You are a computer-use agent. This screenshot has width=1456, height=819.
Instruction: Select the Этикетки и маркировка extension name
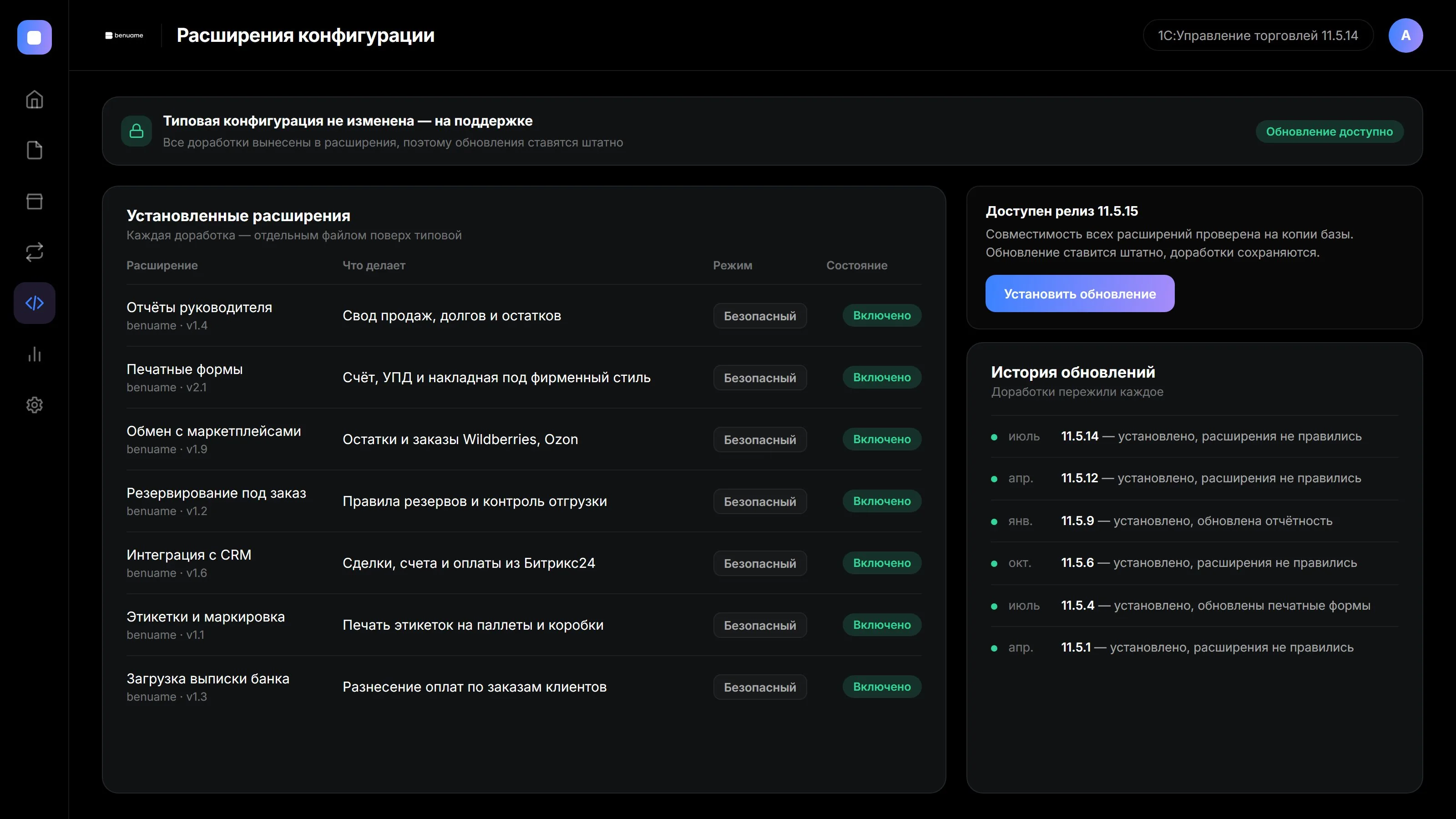(x=206, y=617)
